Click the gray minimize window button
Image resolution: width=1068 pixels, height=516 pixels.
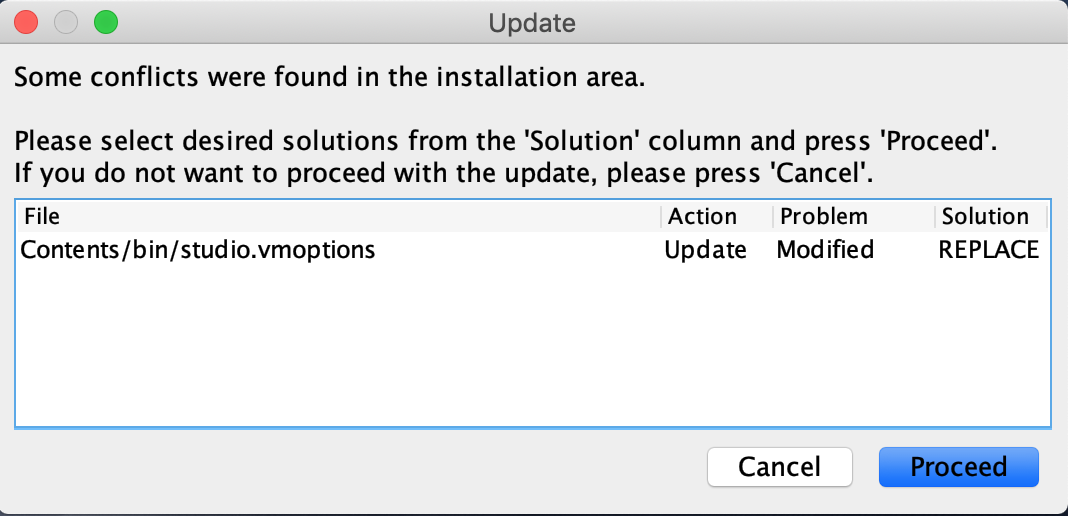pyautogui.click(x=66, y=21)
